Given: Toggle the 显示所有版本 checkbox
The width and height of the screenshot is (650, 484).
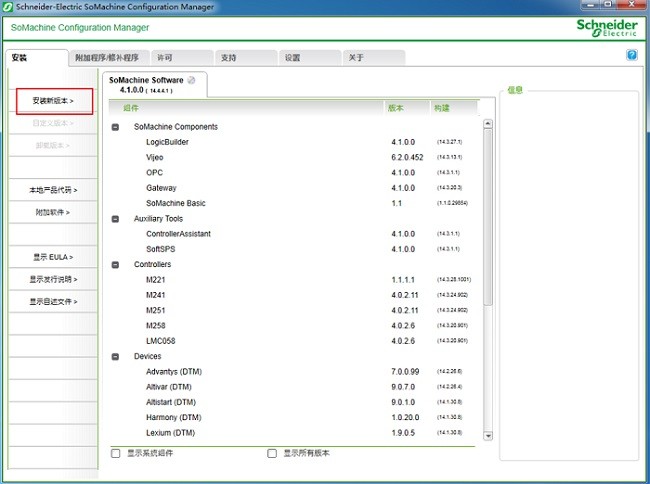Looking at the screenshot, I should [272, 453].
